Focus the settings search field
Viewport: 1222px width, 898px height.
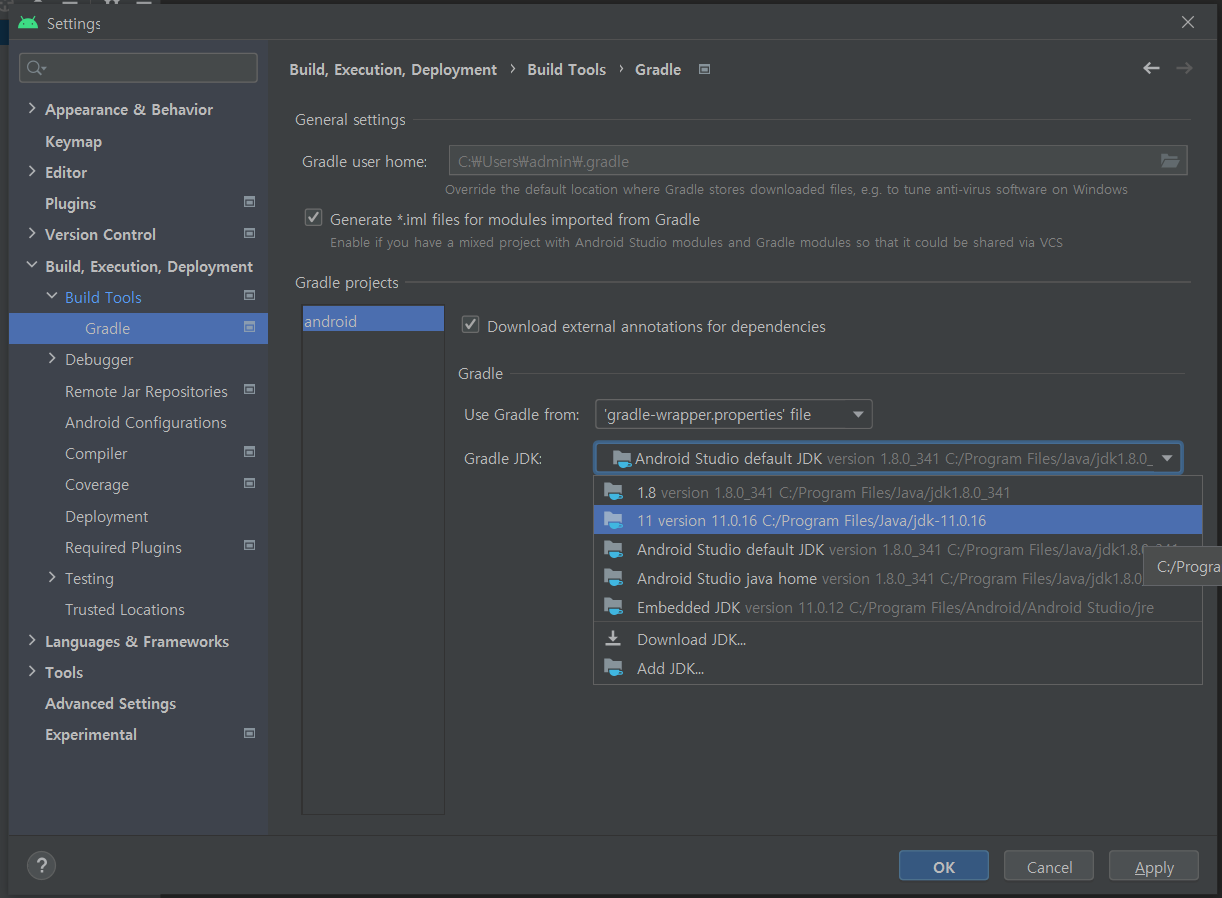click(x=138, y=68)
